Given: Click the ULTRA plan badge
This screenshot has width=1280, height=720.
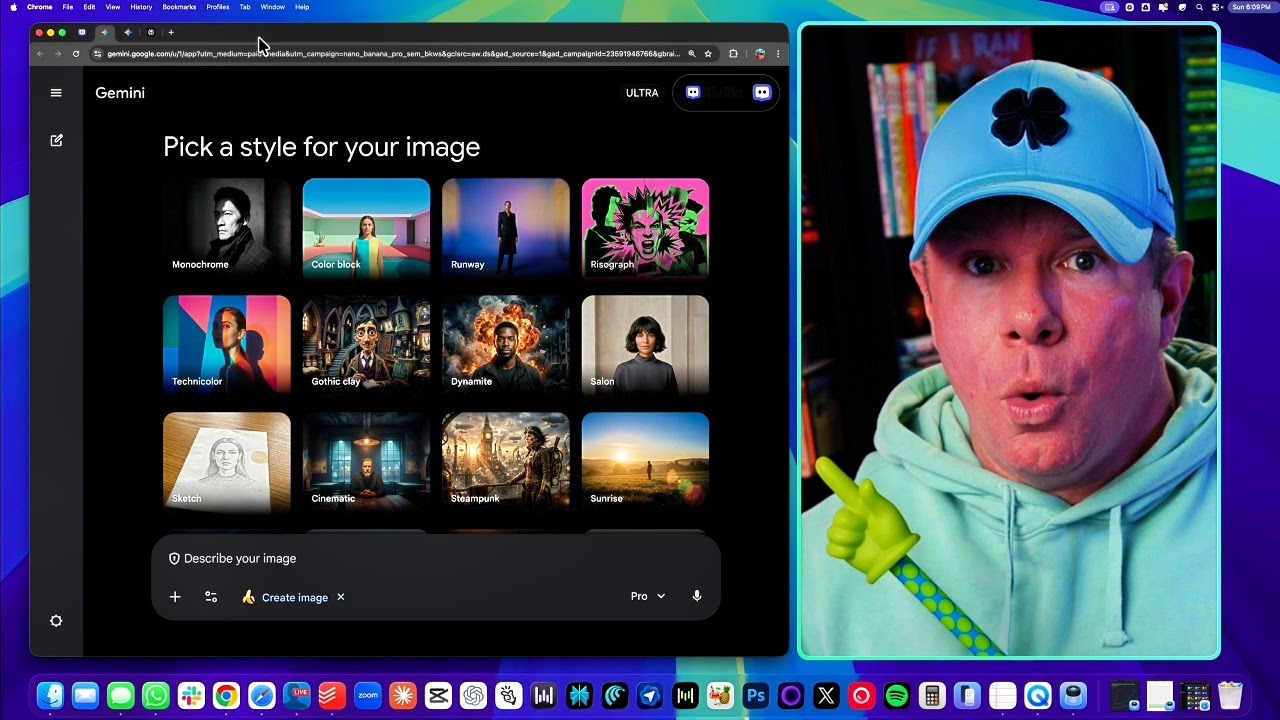Looking at the screenshot, I should pyautogui.click(x=642, y=93).
